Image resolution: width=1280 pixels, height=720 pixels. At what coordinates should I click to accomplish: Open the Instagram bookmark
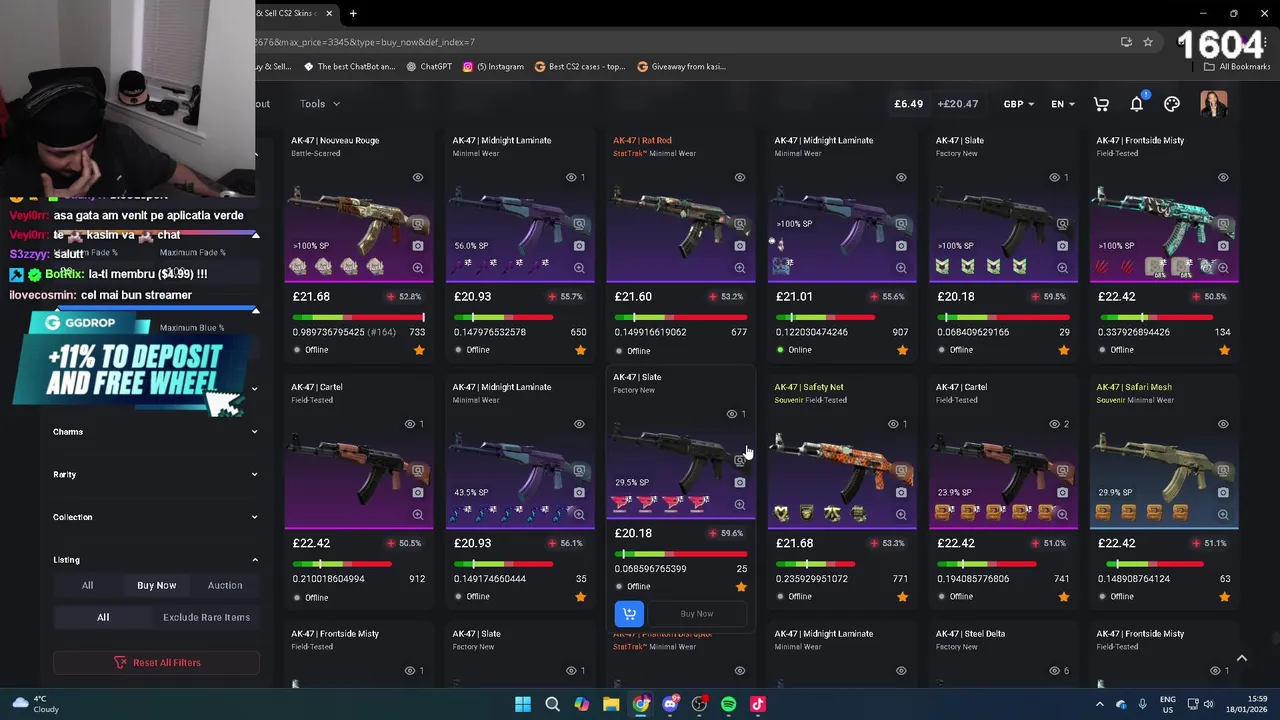(493, 67)
